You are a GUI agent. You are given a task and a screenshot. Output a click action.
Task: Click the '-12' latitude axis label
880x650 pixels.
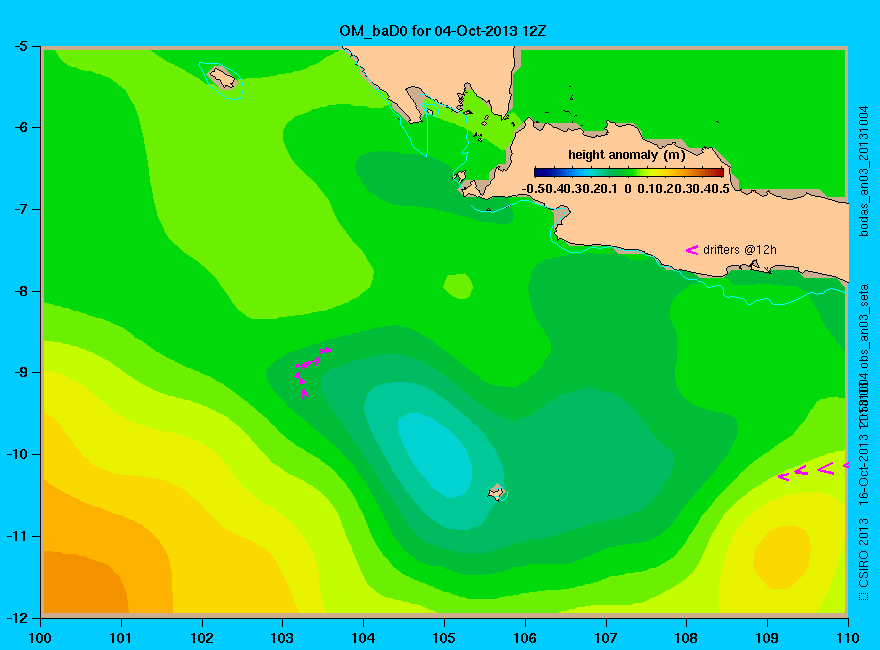click(16, 617)
